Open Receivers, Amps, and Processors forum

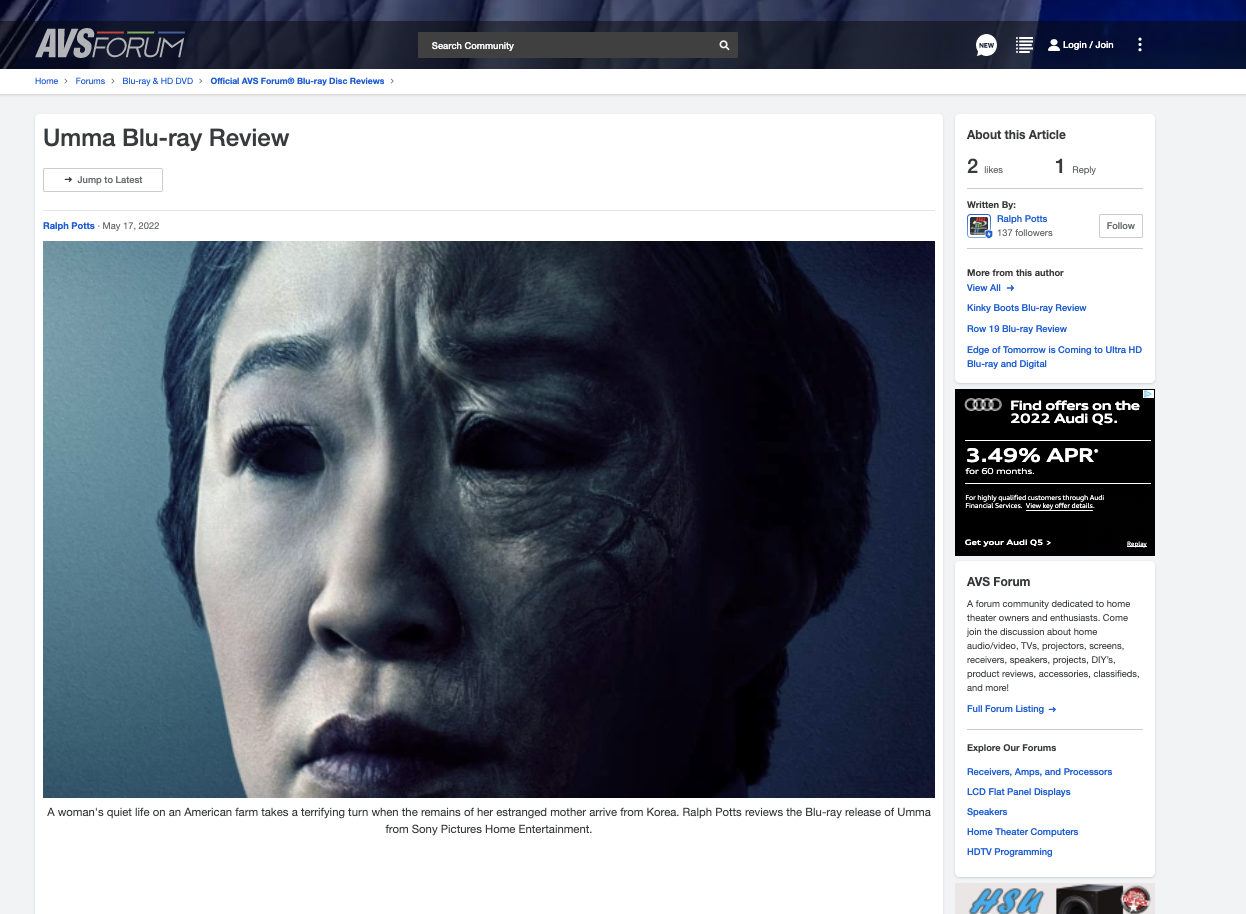tap(1039, 772)
